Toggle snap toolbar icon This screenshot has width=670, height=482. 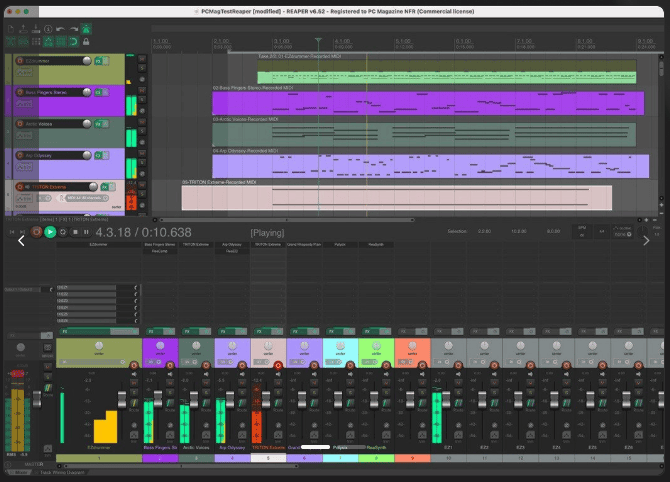[x=73, y=41]
